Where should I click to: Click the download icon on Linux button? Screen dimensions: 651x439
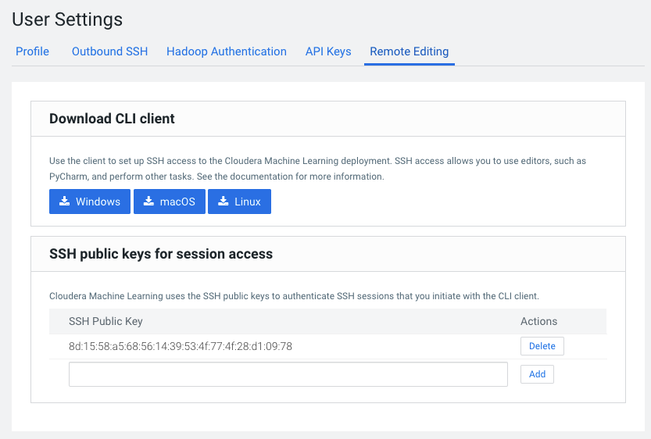click(223, 201)
